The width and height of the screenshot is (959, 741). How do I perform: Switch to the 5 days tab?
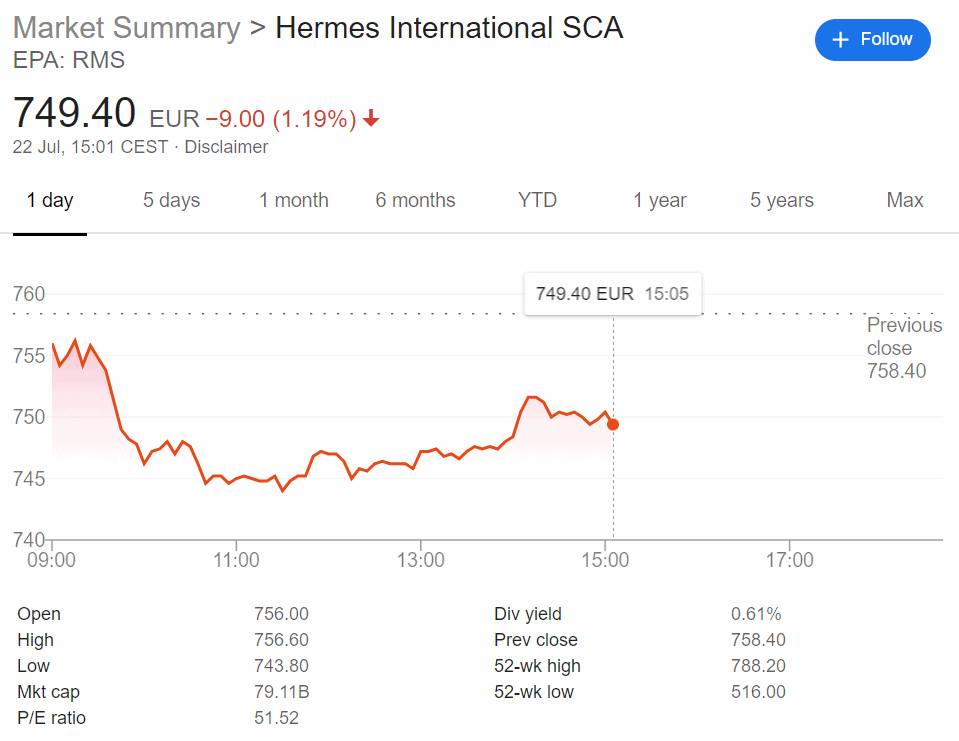tap(171, 201)
